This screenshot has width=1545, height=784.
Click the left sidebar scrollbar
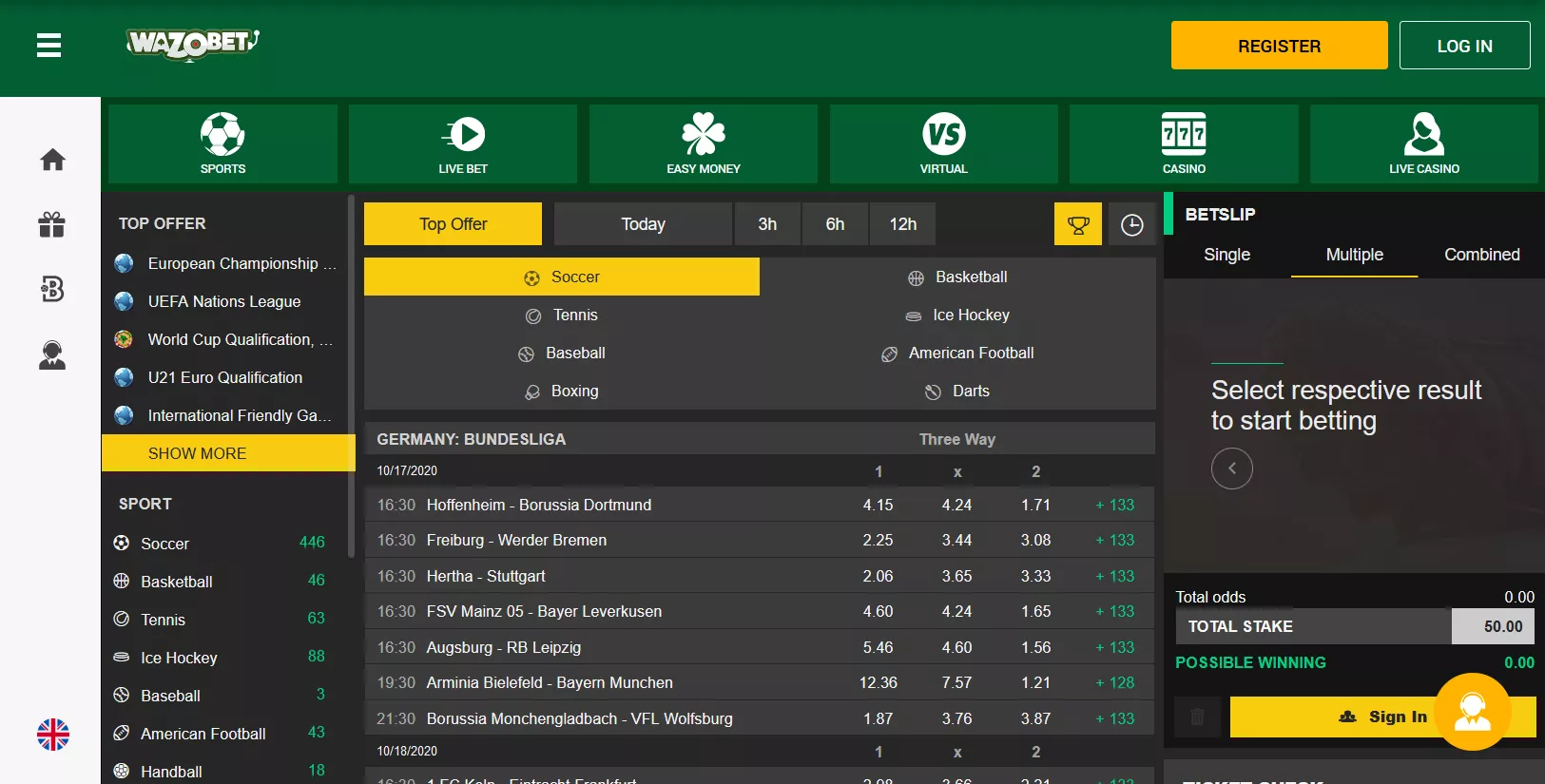coord(351,376)
